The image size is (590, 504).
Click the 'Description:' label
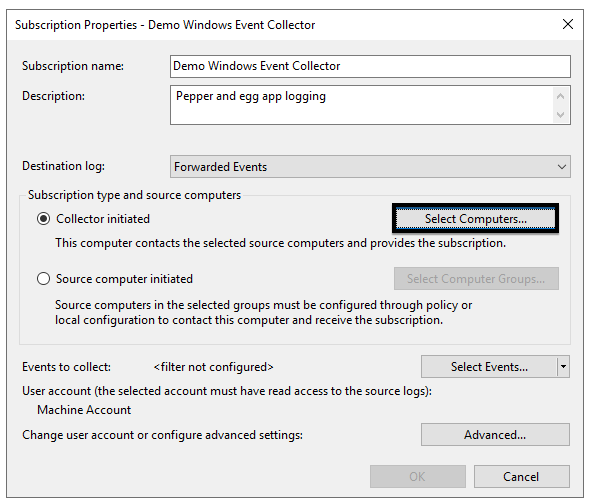pos(53,96)
